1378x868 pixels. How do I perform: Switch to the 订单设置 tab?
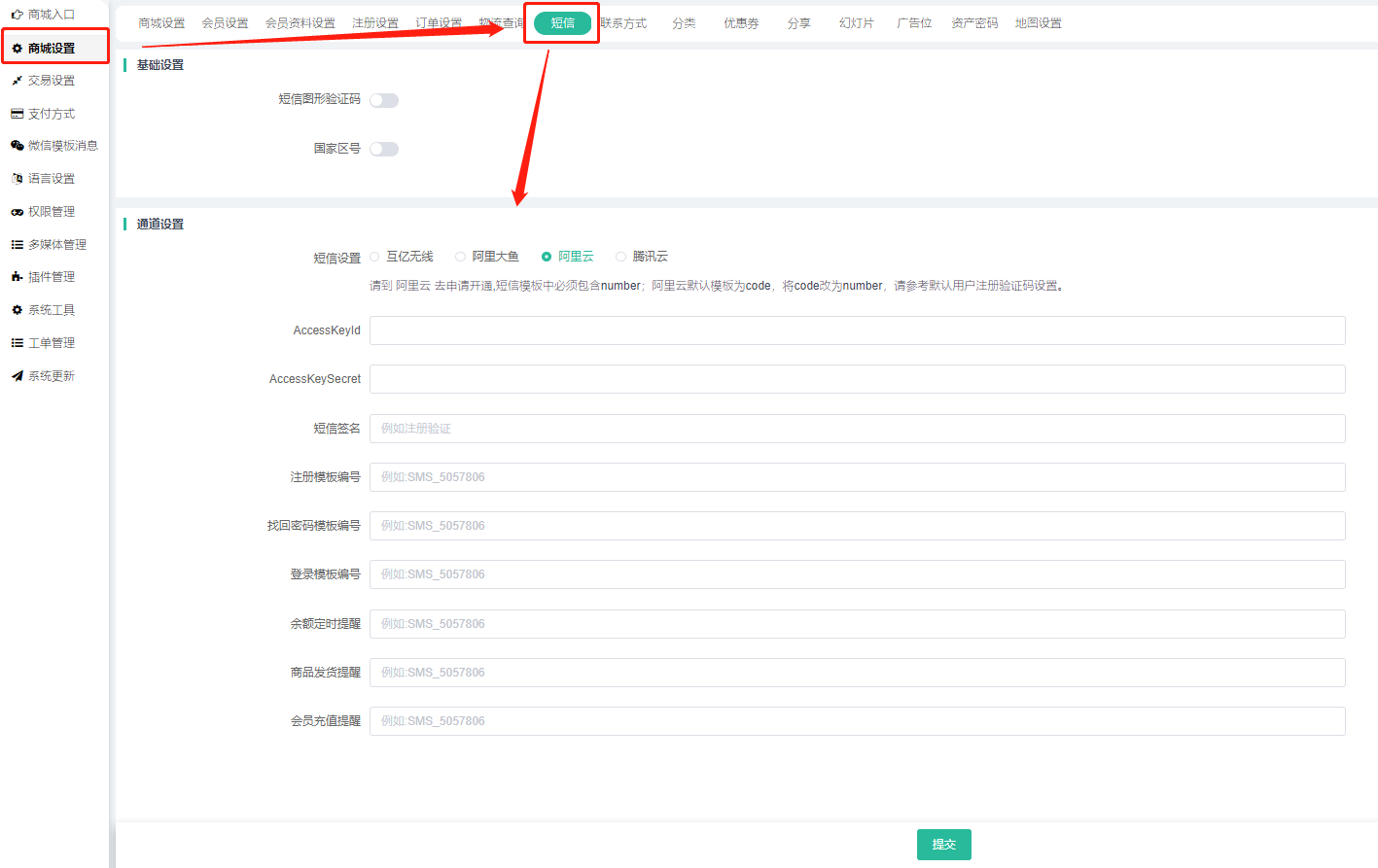pos(439,23)
